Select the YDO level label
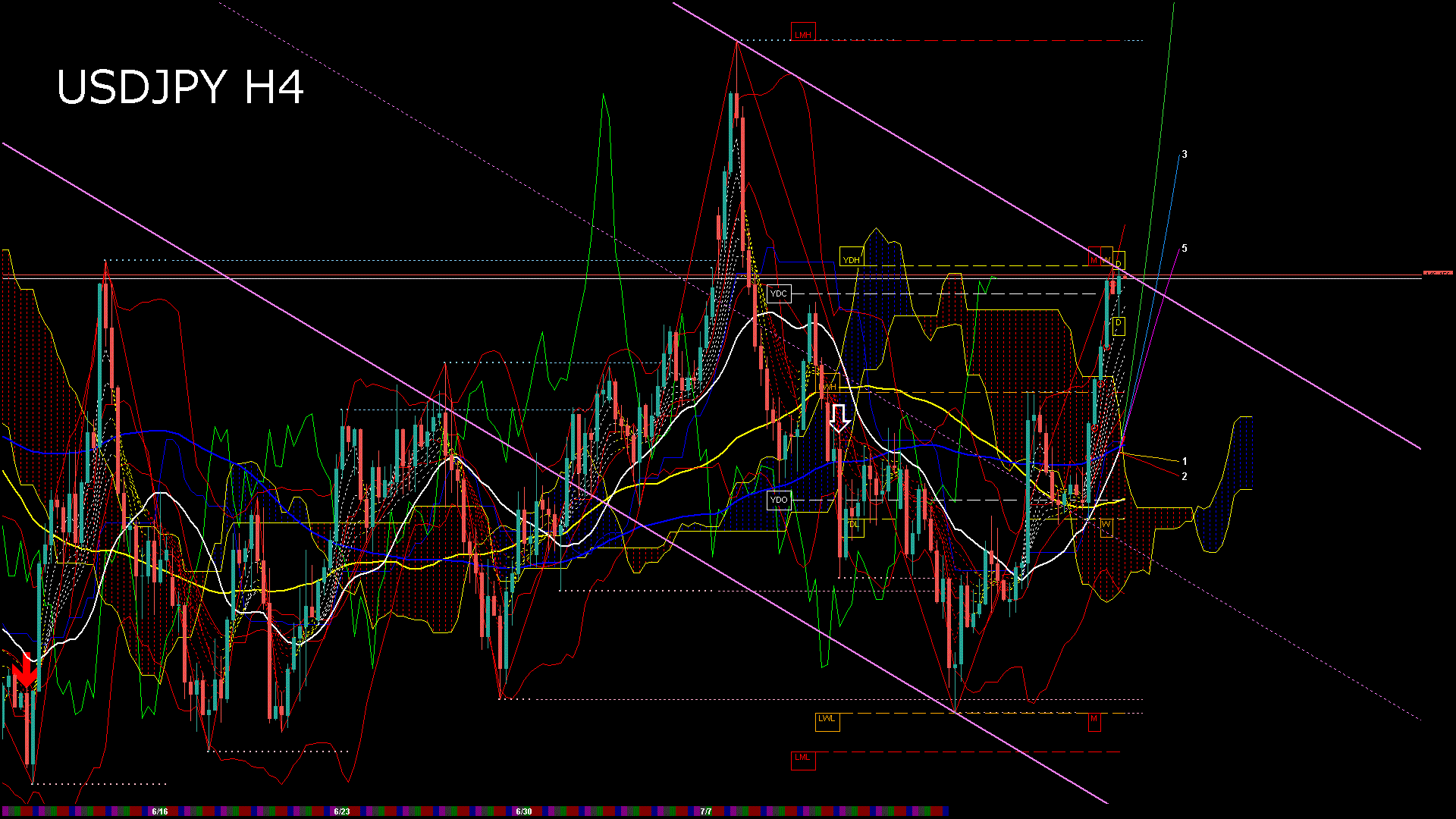This screenshot has width=1456, height=819. point(779,500)
